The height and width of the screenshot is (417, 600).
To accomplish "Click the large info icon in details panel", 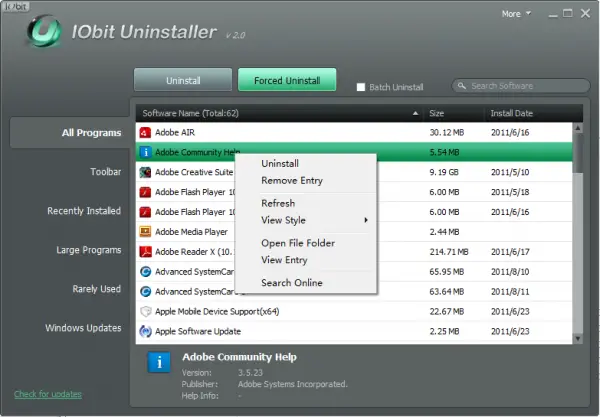I will (x=159, y=362).
